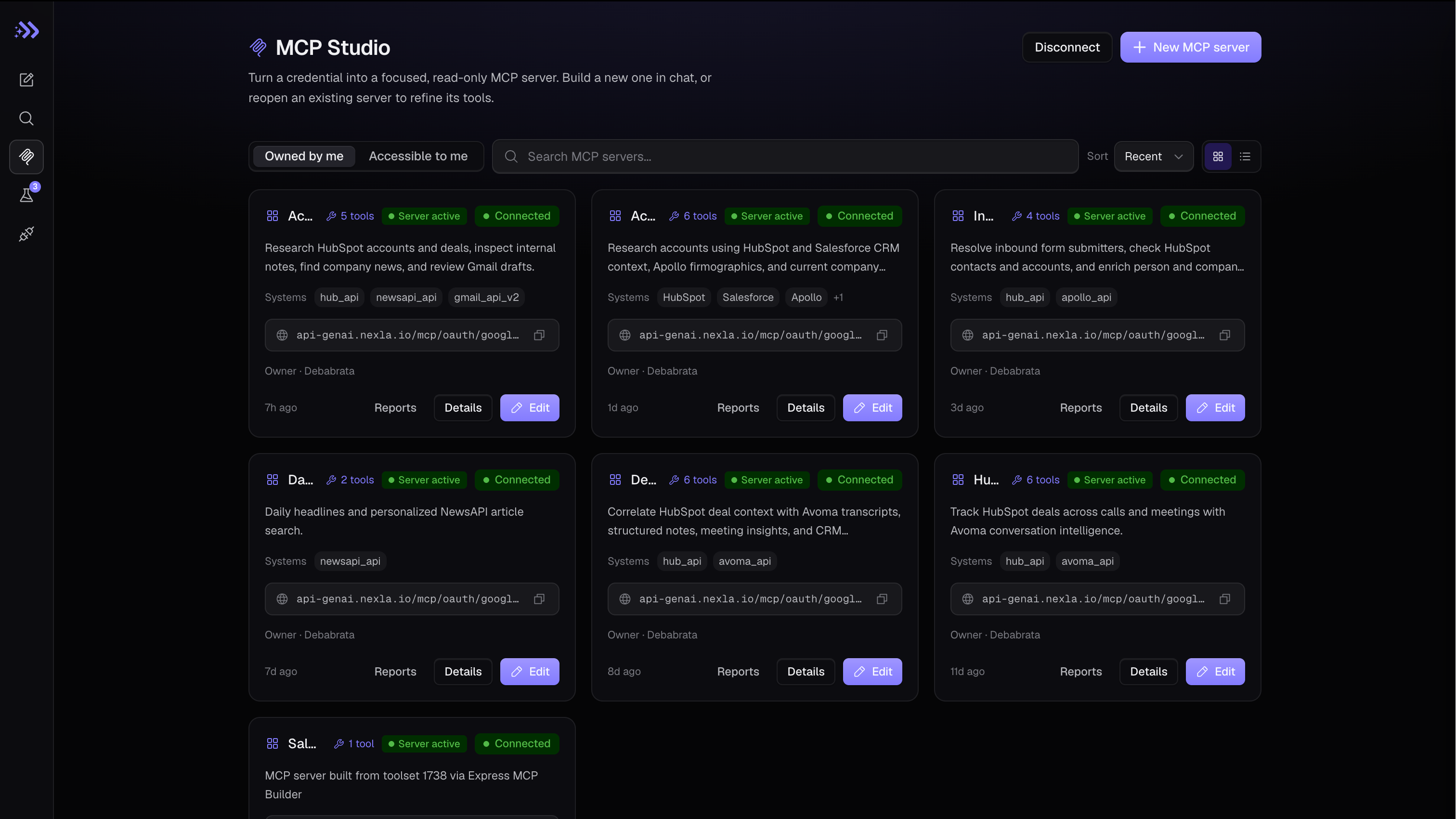Click the '1 tool' label
This screenshot has height=819, width=1456.
tap(361, 744)
